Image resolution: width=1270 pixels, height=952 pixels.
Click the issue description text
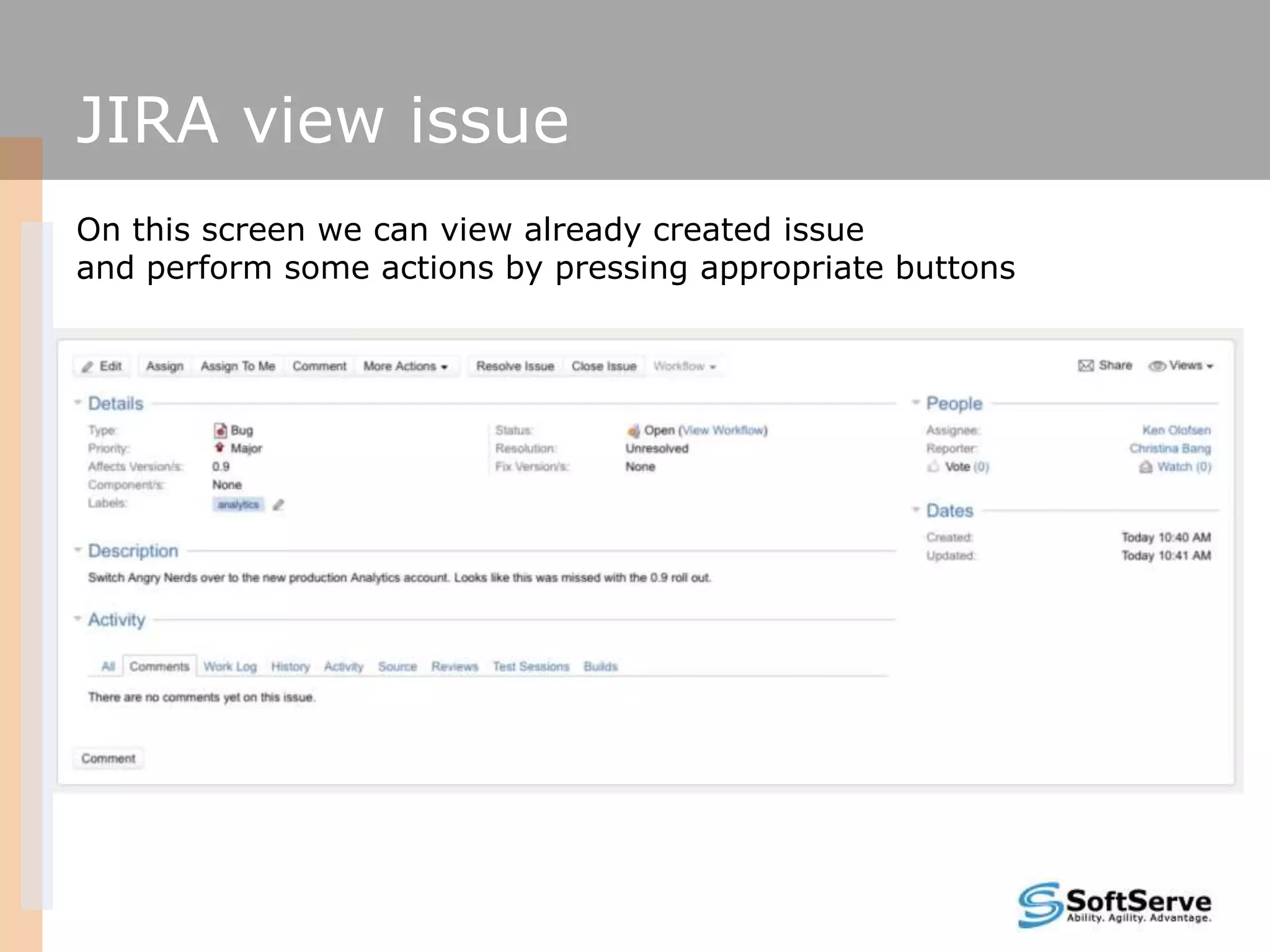tap(399, 578)
